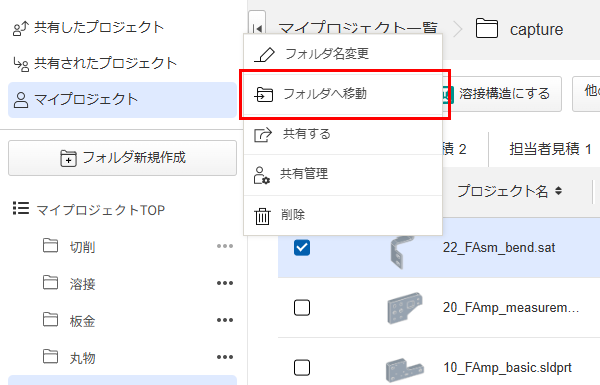Click the 丸物 folder icon
Image resolution: width=600 pixels, height=385 pixels.
coord(51,356)
